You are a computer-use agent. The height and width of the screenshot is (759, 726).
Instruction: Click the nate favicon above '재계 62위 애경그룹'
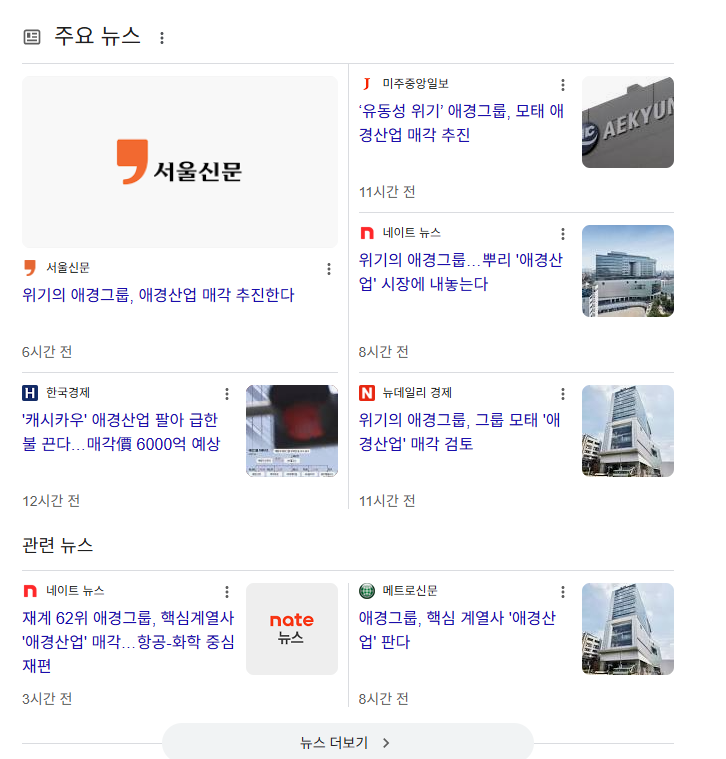(x=30, y=591)
